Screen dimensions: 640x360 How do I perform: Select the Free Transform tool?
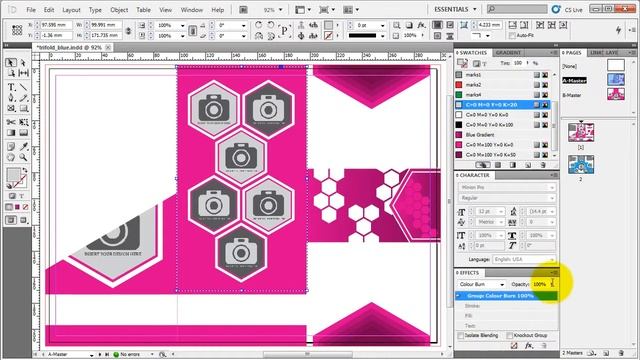click(x=23, y=122)
